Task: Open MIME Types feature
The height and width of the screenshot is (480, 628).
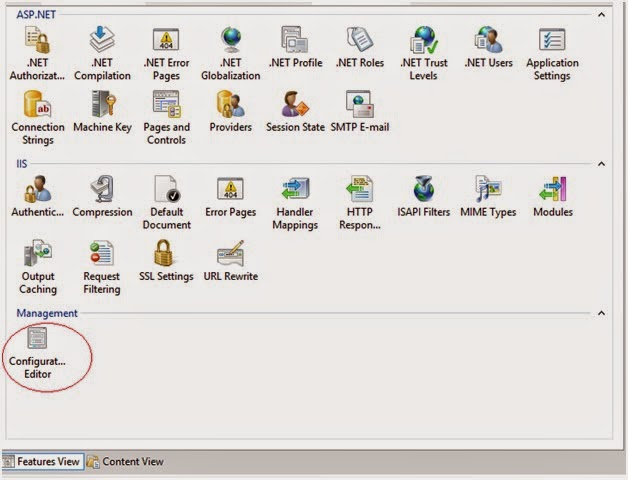Action: coord(488,196)
